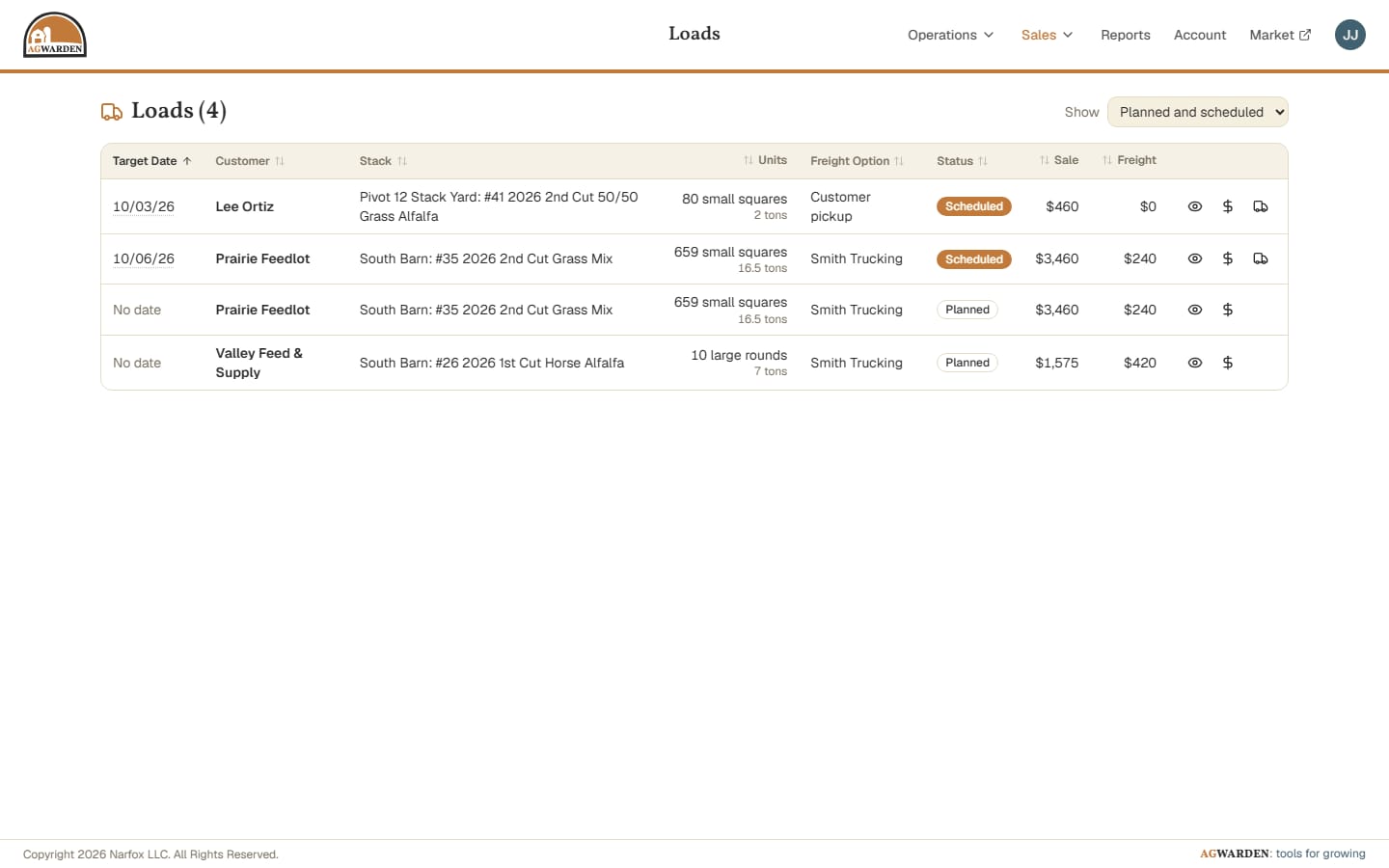
Task: Click Planned badge on Valley Feed row
Action: point(967,363)
